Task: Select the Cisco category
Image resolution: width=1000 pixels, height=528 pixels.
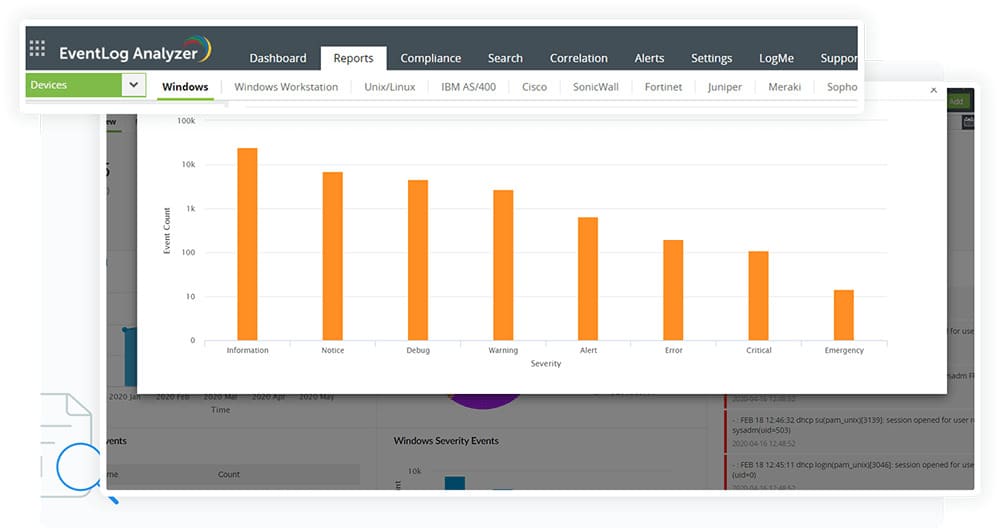Action: click(x=534, y=87)
